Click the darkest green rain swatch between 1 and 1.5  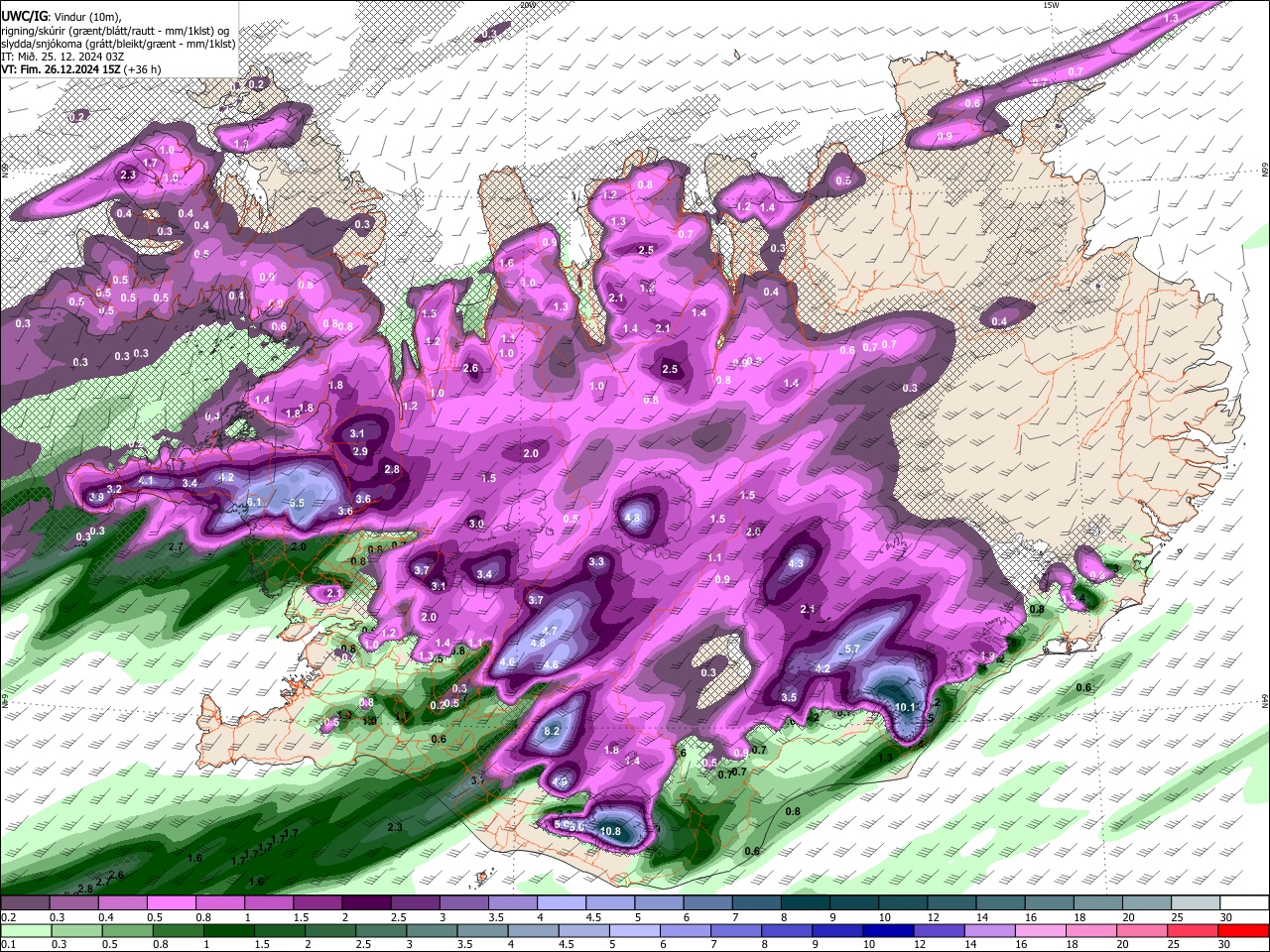[x=227, y=931]
